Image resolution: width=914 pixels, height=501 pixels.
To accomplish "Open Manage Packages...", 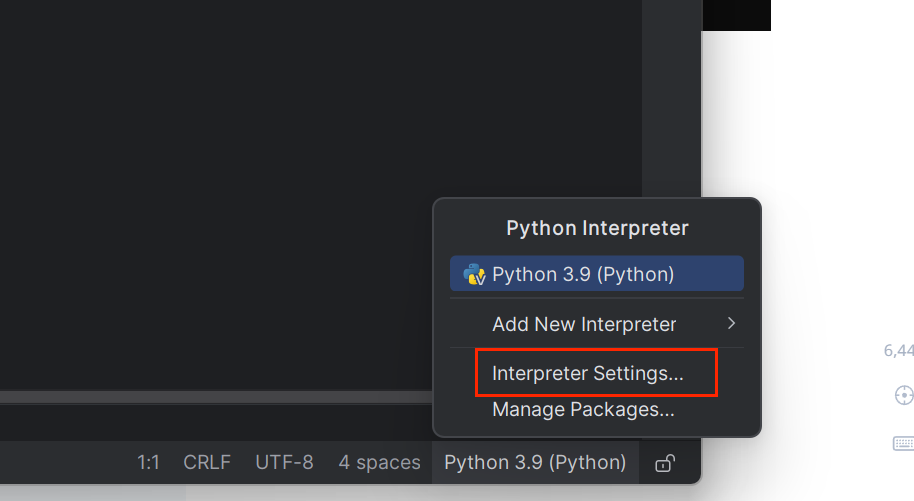I will point(583,409).
